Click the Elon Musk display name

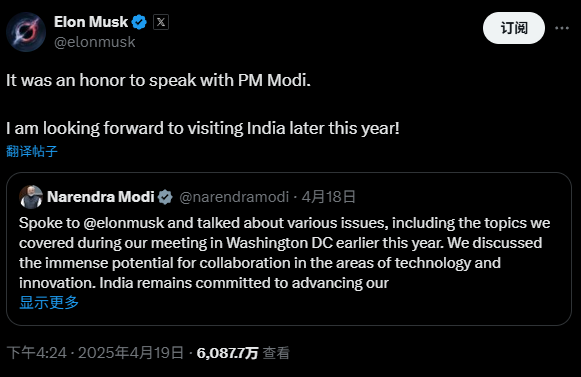tap(91, 22)
